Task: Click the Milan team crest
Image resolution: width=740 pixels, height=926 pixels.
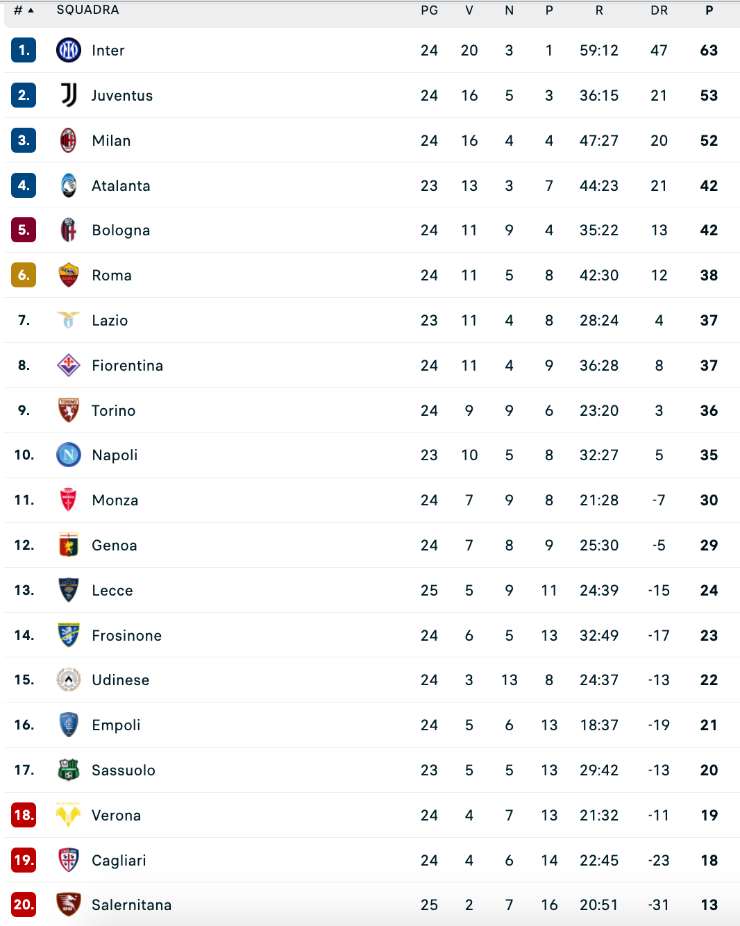Action: click(x=68, y=140)
